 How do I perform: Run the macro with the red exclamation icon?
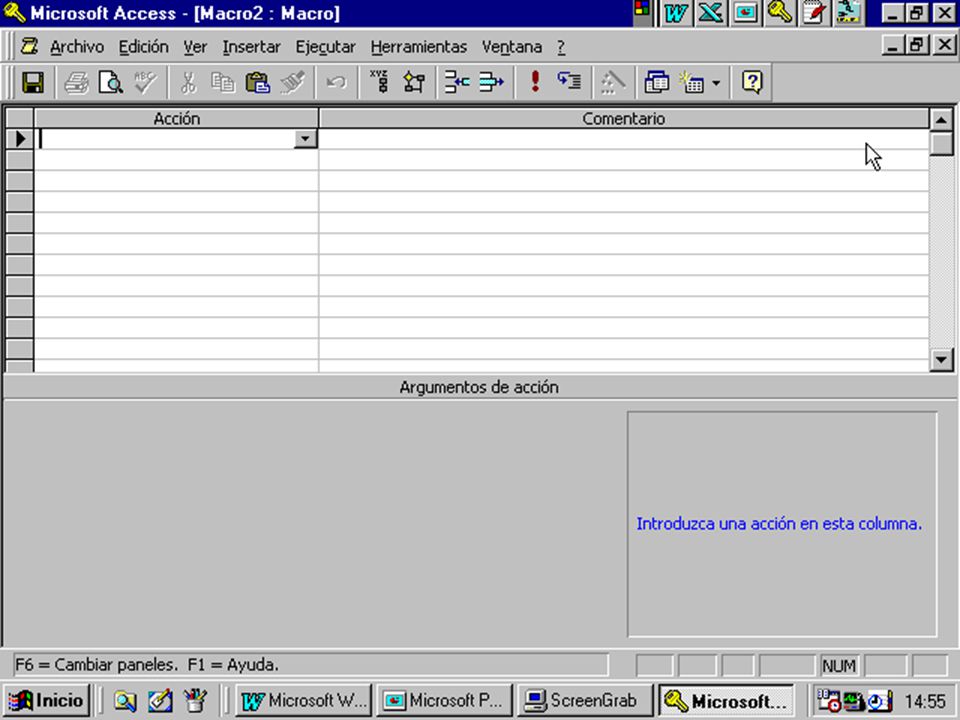click(535, 82)
